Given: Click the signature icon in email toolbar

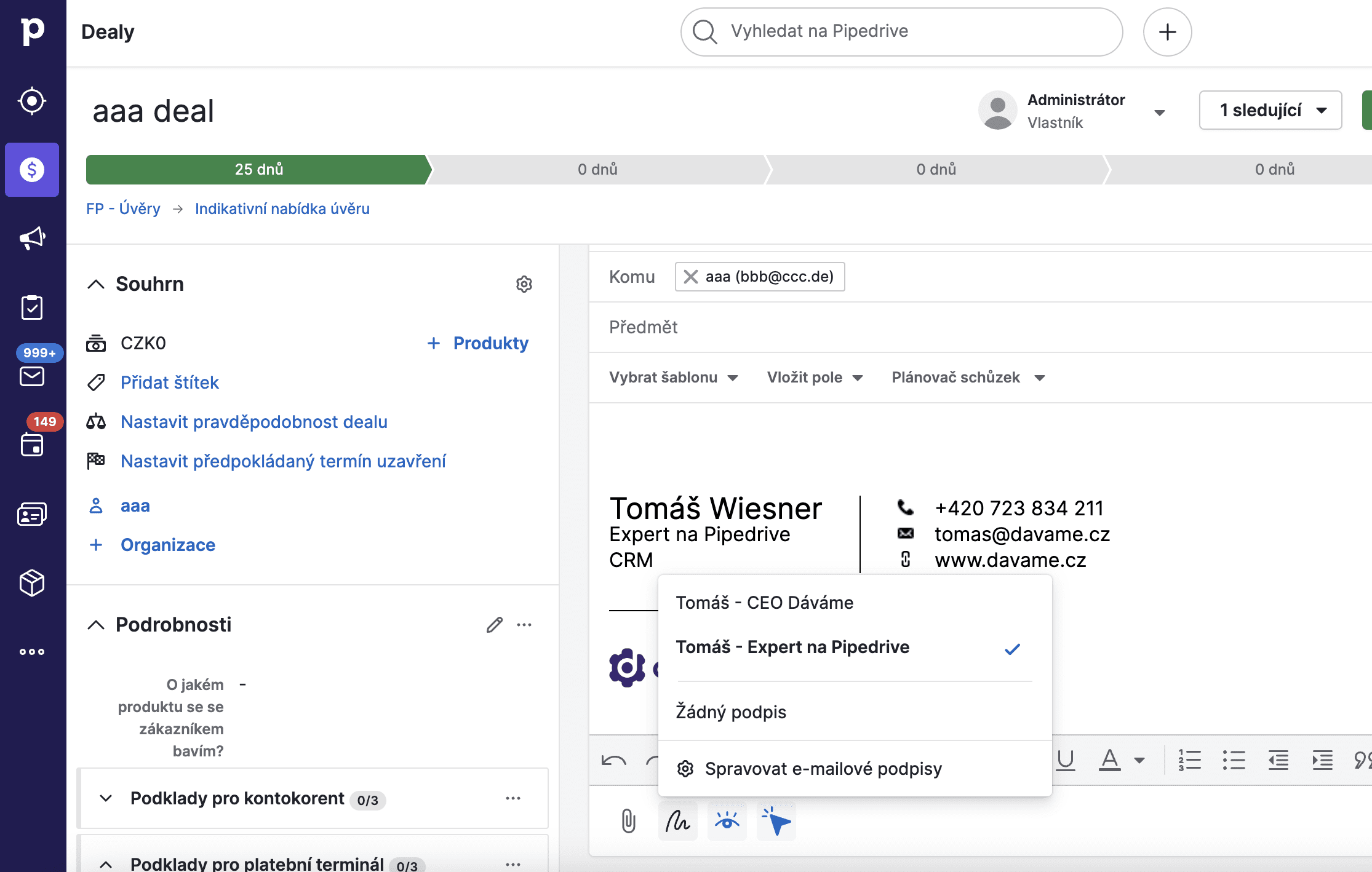Looking at the screenshot, I should pyautogui.click(x=677, y=821).
